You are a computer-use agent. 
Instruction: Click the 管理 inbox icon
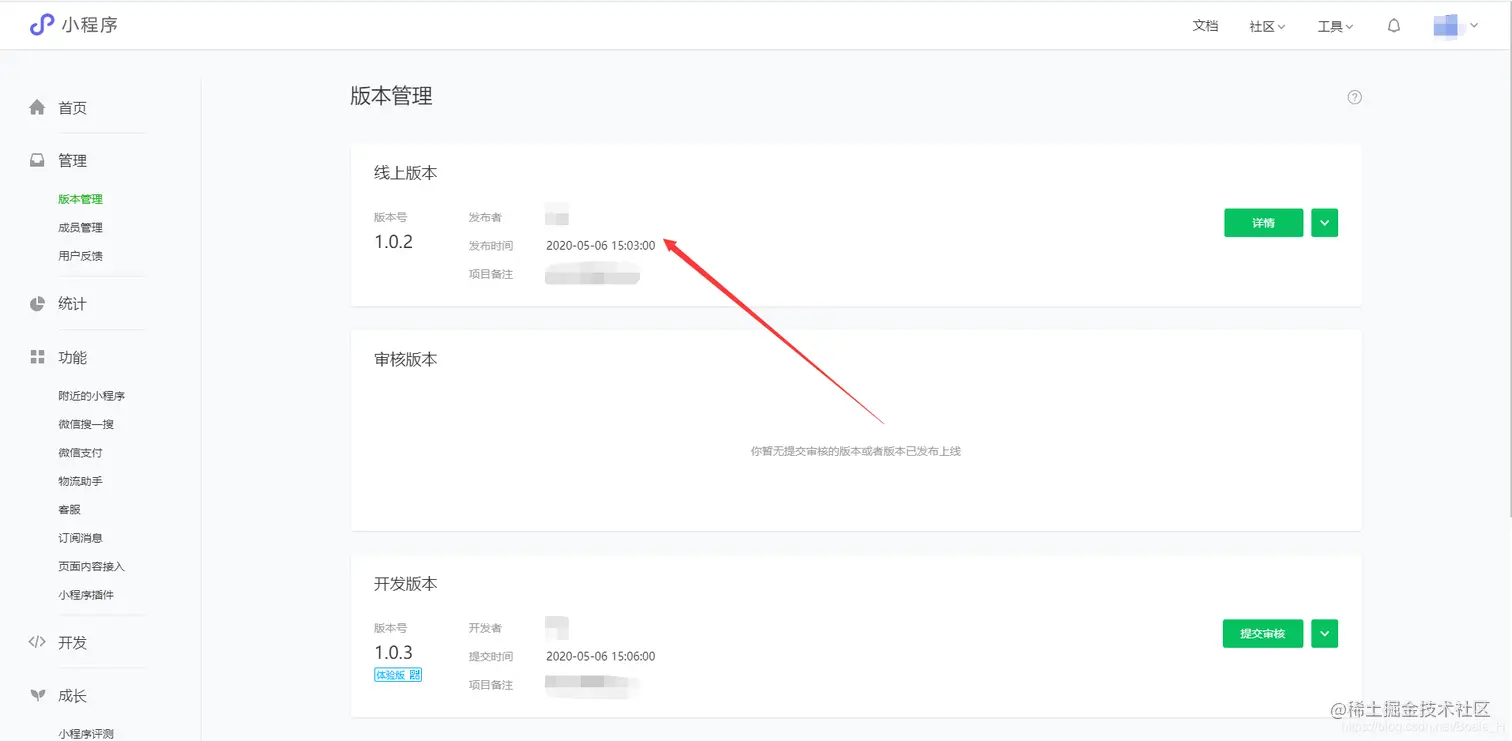(37, 160)
